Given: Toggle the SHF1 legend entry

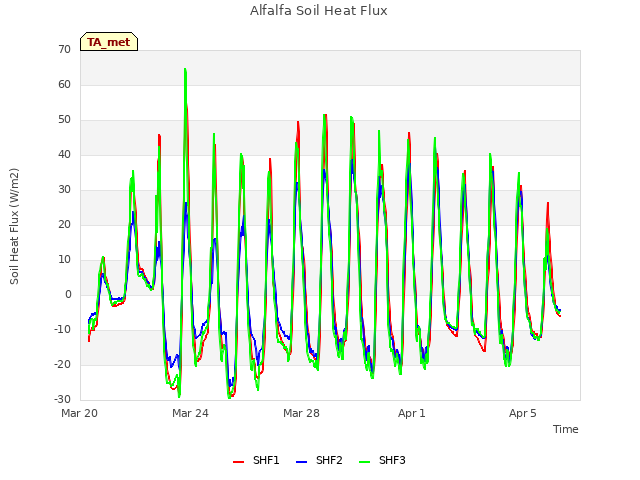Looking at the screenshot, I should (x=256, y=460).
